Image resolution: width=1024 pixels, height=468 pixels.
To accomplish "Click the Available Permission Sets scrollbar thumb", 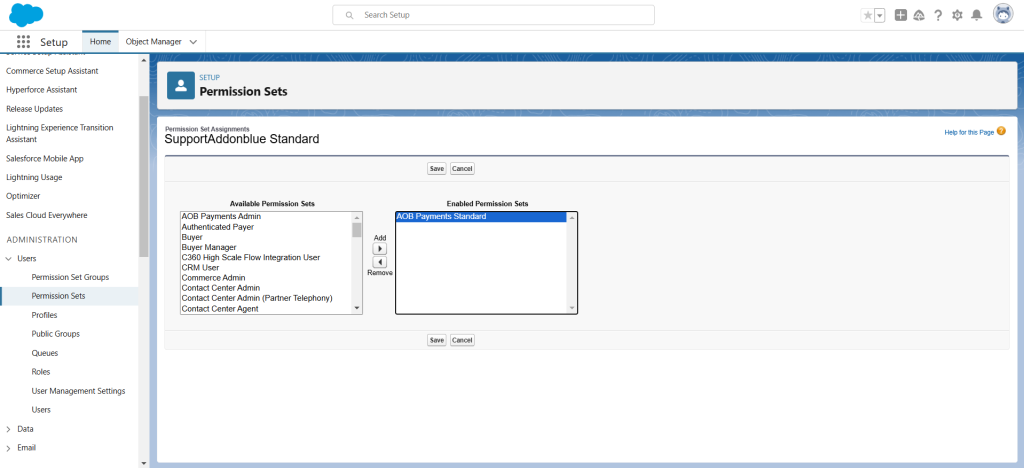I will point(357,230).
